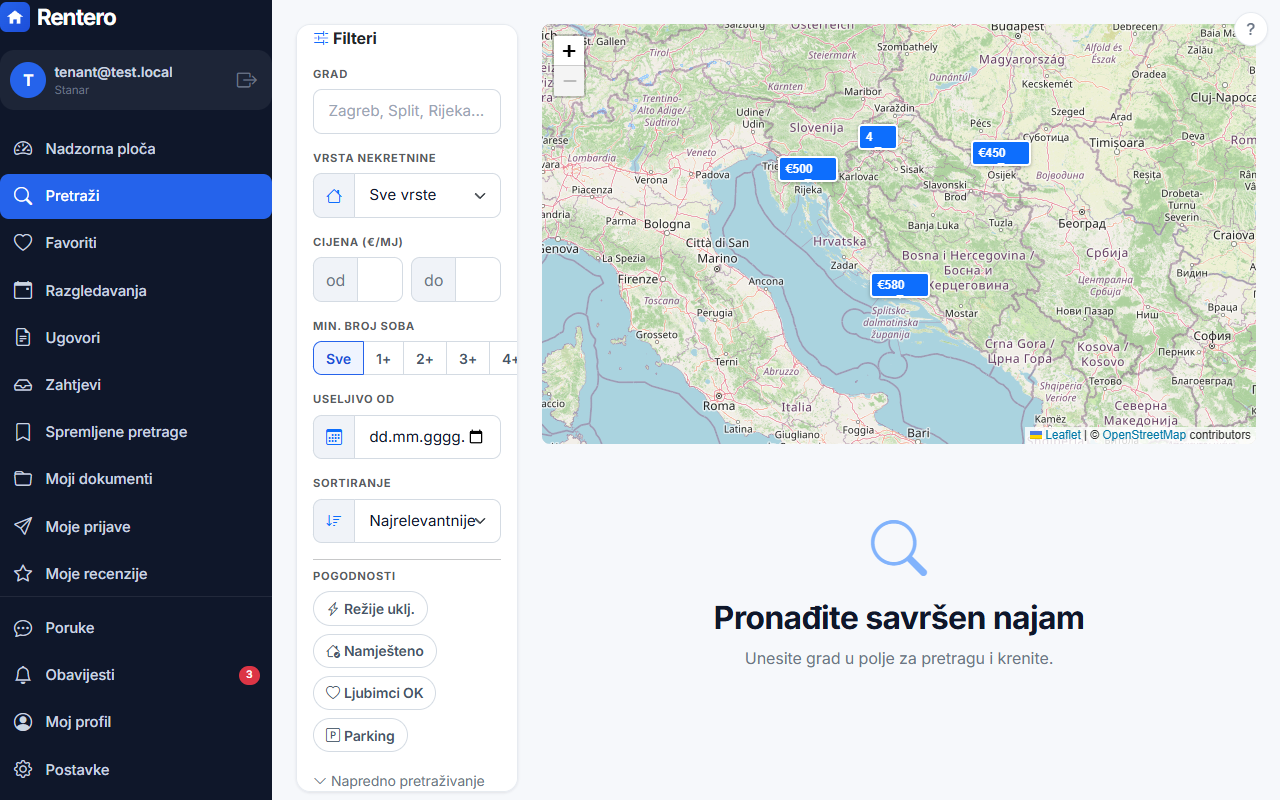Click the red notifications badge showing 3
Image resolution: width=1280 pixels, height=800 pixels.
click(x=249, y=675)
